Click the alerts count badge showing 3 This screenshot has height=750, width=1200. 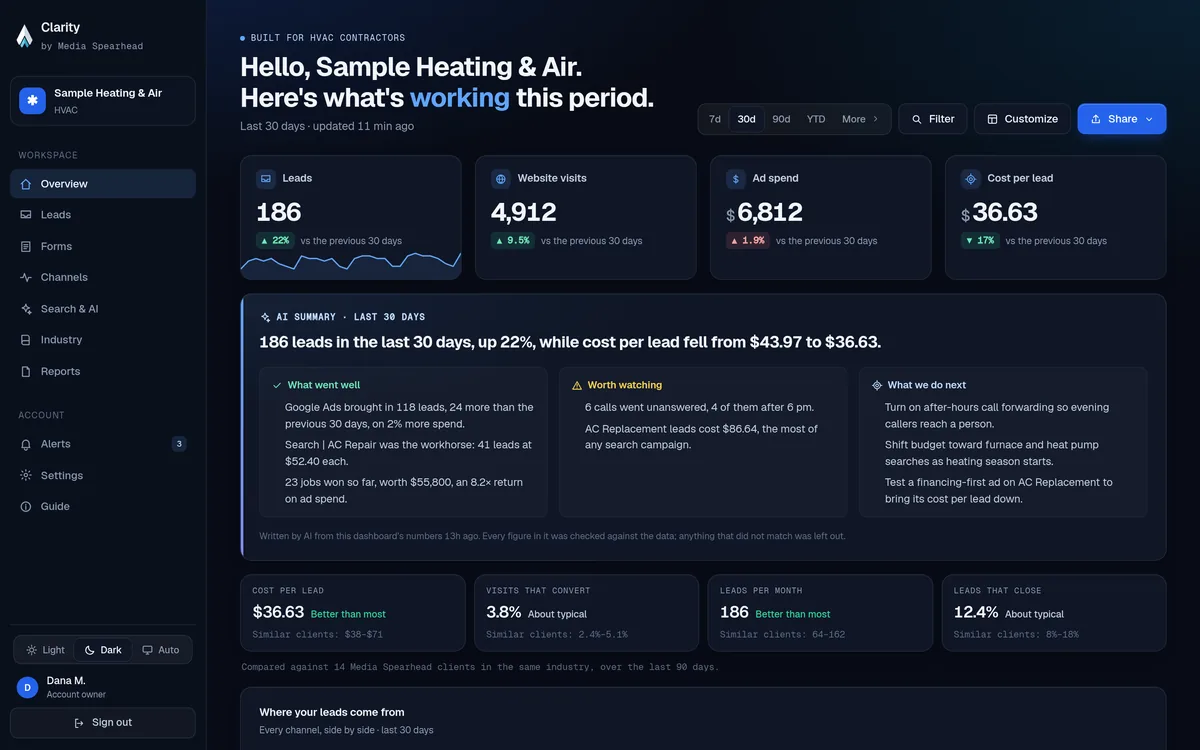(179, 444)
